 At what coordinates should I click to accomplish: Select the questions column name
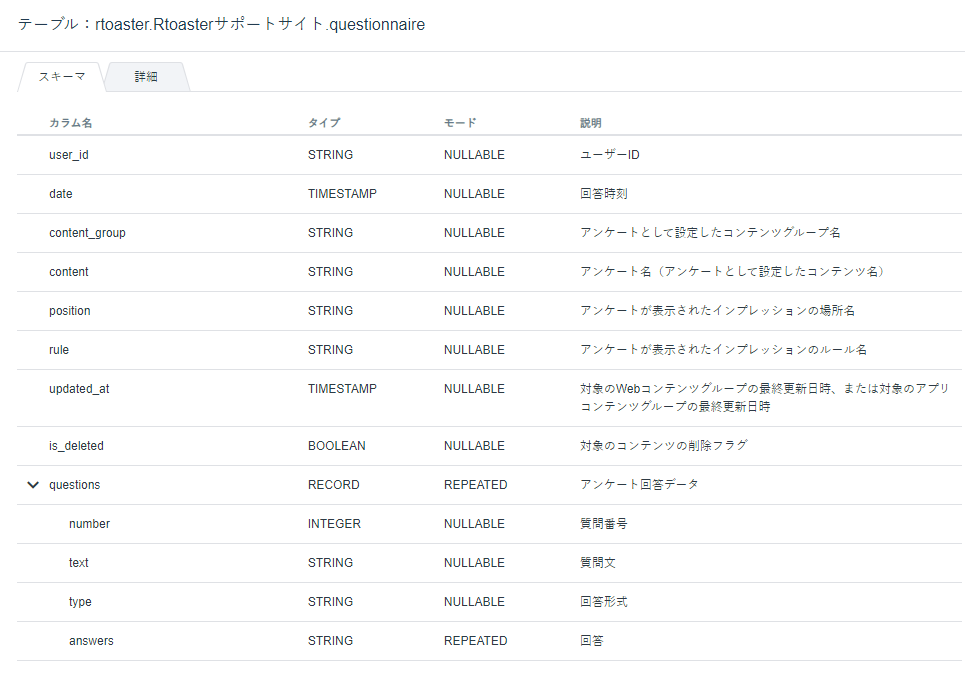(74, 485)
